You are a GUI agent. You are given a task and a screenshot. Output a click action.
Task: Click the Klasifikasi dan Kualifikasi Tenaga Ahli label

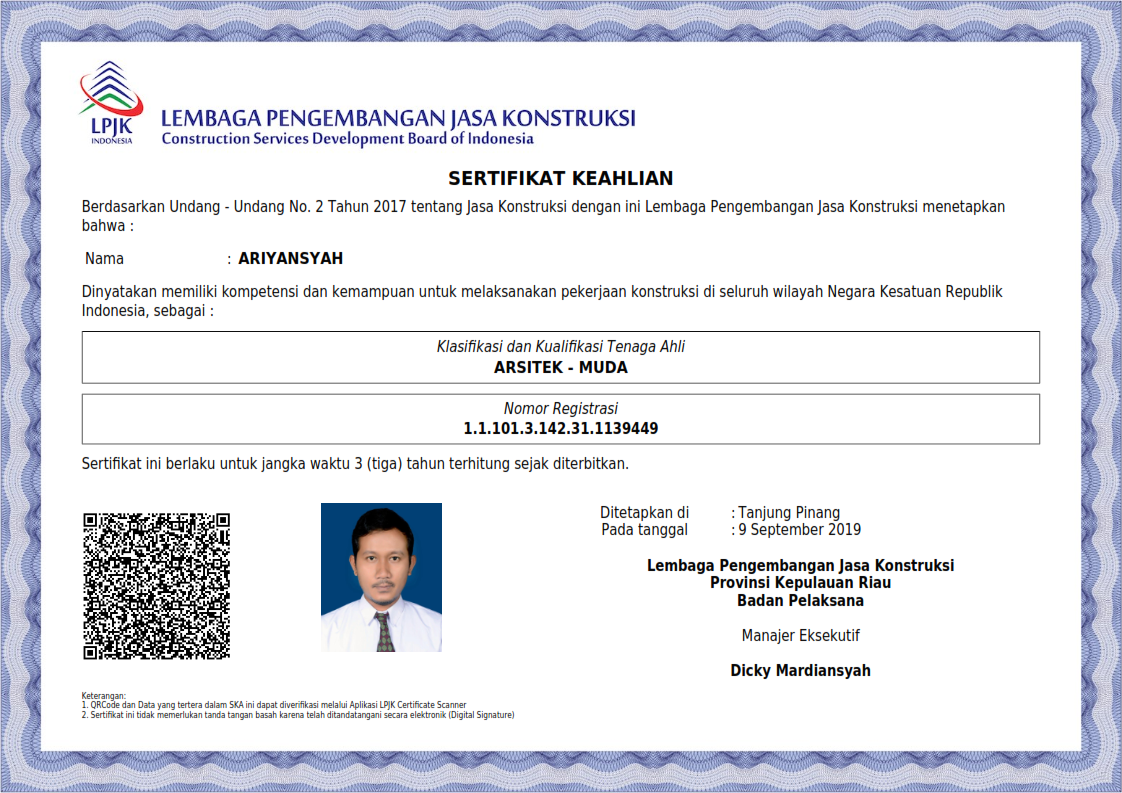560,347
